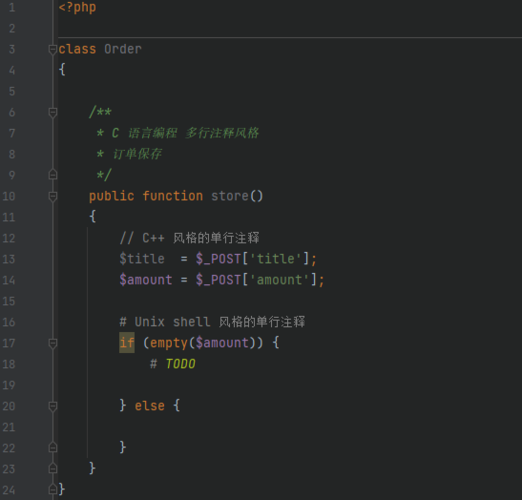Click $_POST on line 13
Image resolution: width=522 pixels, height=500 pixels.
click(x=218, y=259)
